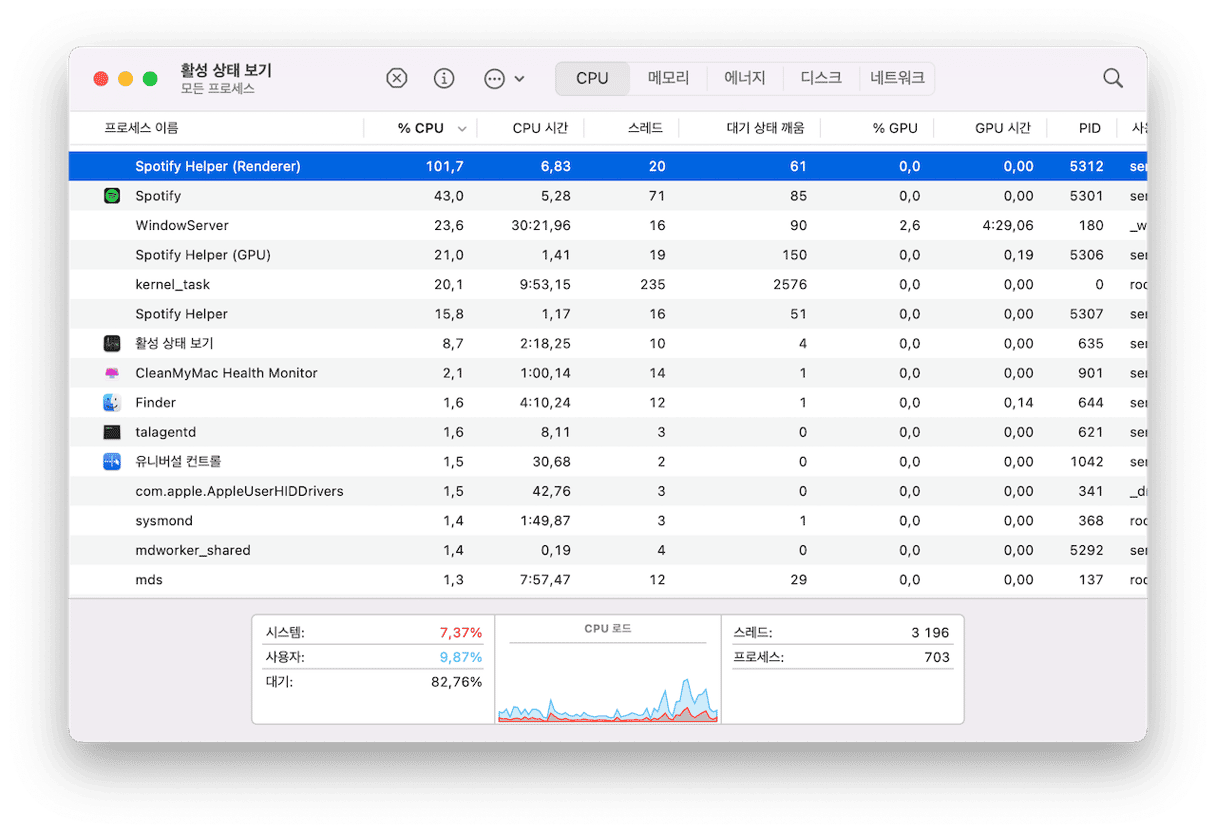Sort by the PID column header
Image resolution: width=1216 pixels, height=833 pixels.
pos(1089,128)
